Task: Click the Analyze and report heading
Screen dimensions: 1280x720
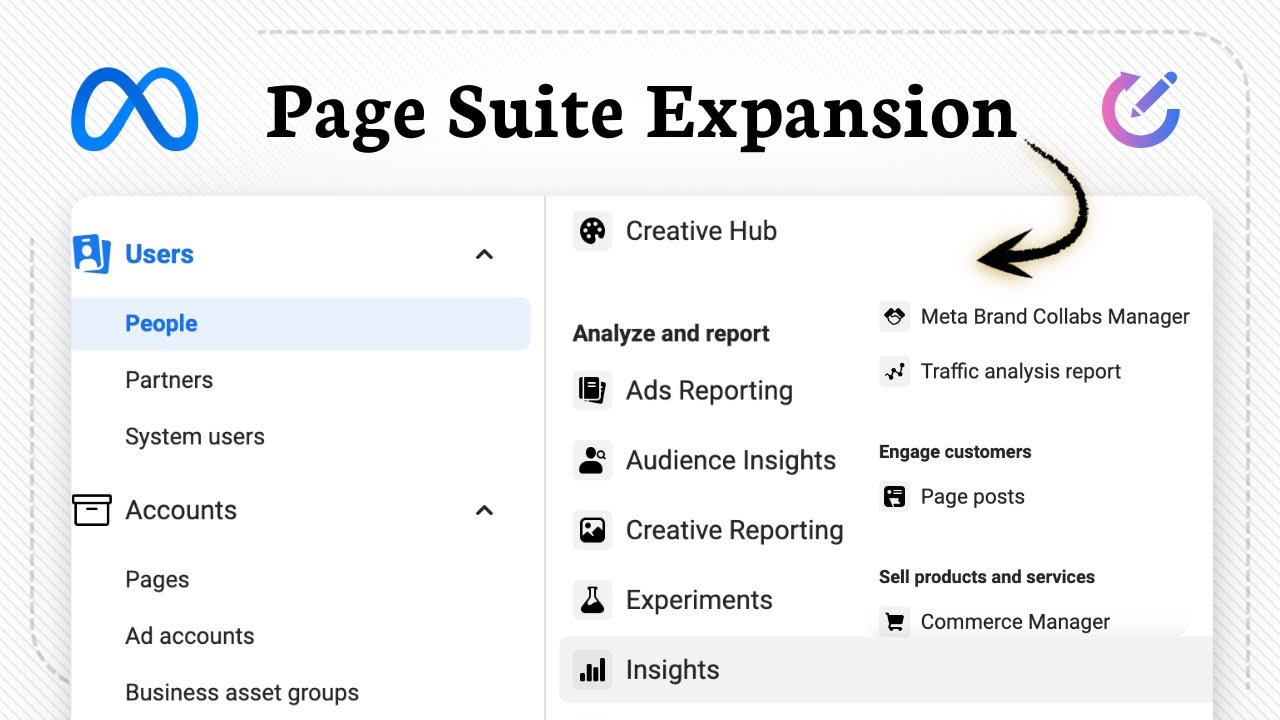Action: tap(671, 334)
